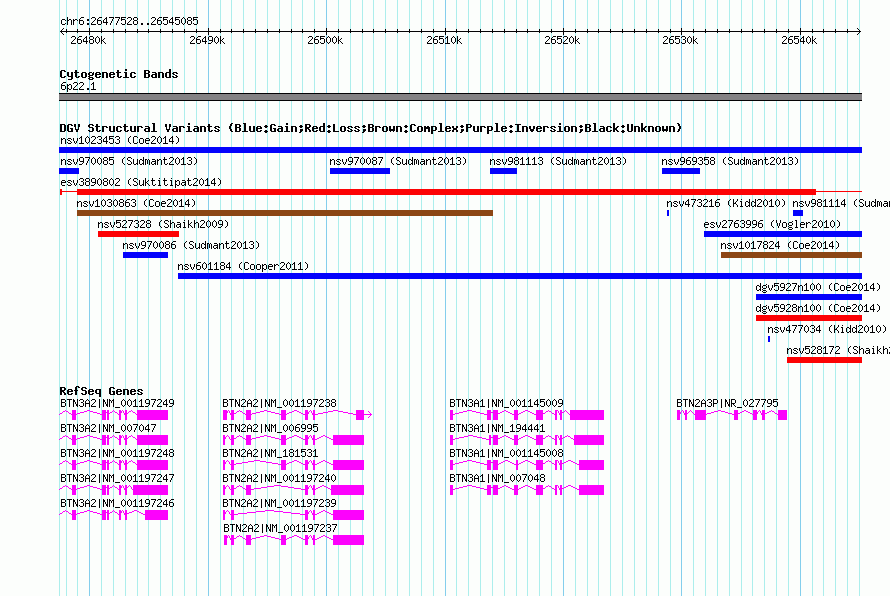Click the brown complex bar below nsv1030863
Viewport: 890px width, 596px height.
[x=285, y=213]
